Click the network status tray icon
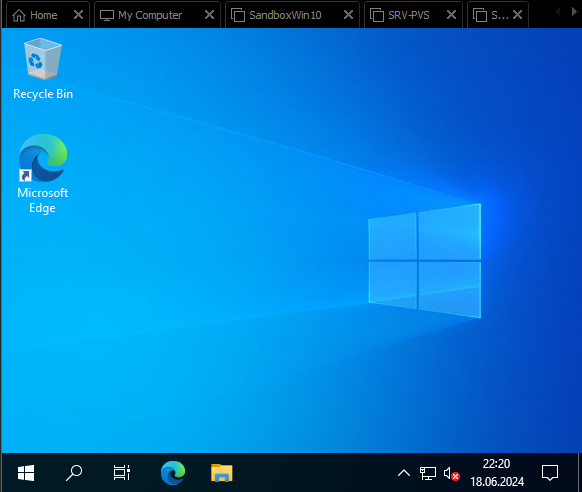Image resolution: width=582 pixels, height=492 pixels. click(x=427, y=473)
